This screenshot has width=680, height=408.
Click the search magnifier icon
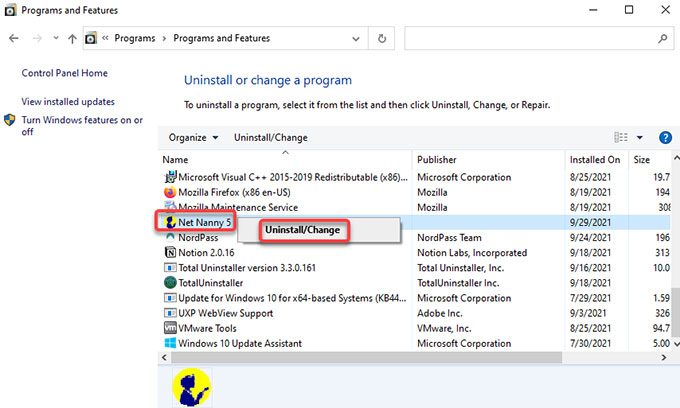662,39
